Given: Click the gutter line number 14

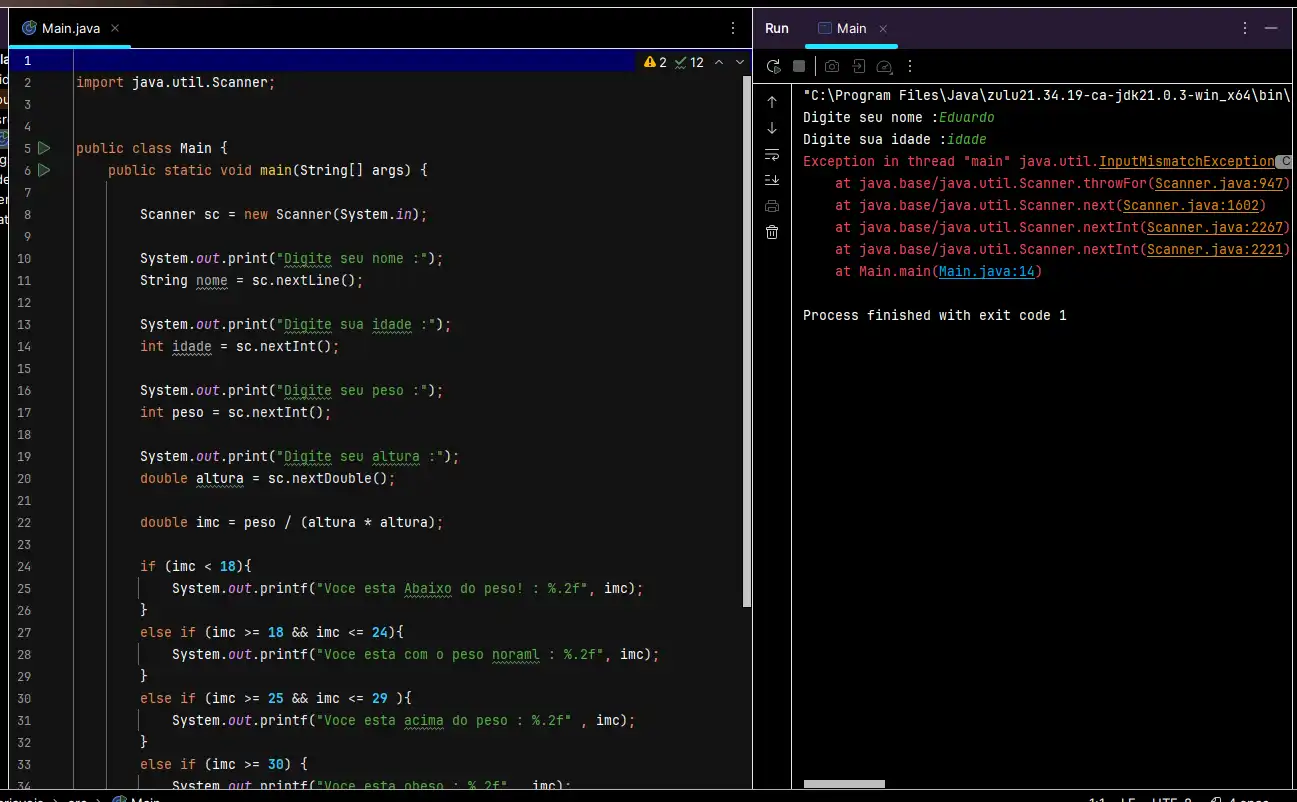Looking at the screenshot, I should pyautogui.click(x=24, y=346).
